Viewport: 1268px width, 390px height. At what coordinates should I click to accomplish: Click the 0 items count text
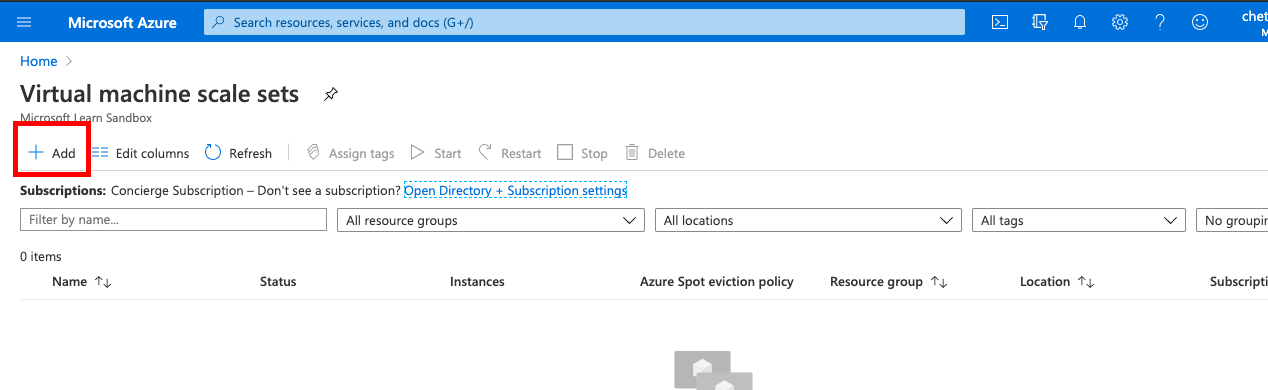tap(41, 257)
